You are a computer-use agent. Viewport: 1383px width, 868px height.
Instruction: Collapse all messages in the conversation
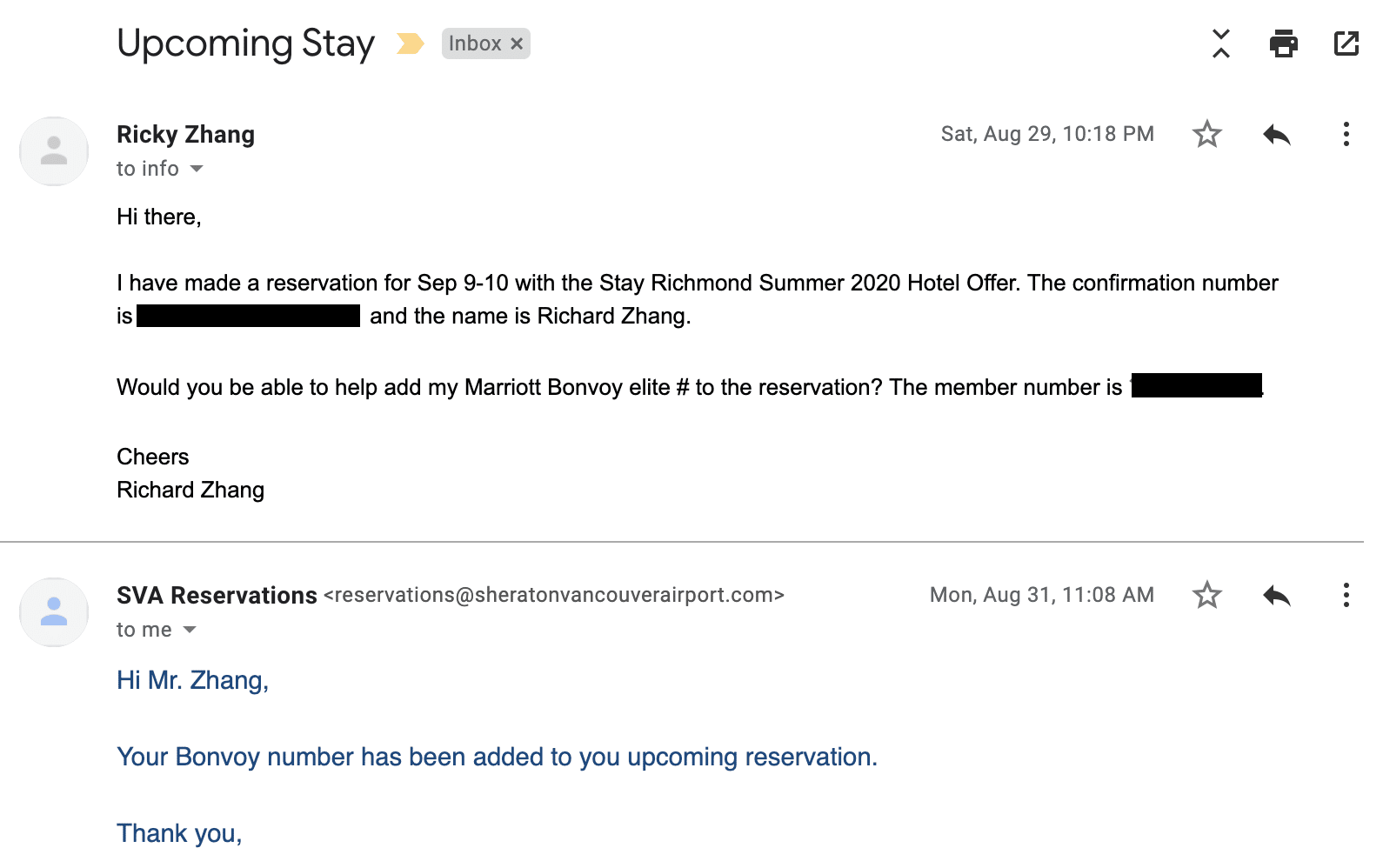1221,43
